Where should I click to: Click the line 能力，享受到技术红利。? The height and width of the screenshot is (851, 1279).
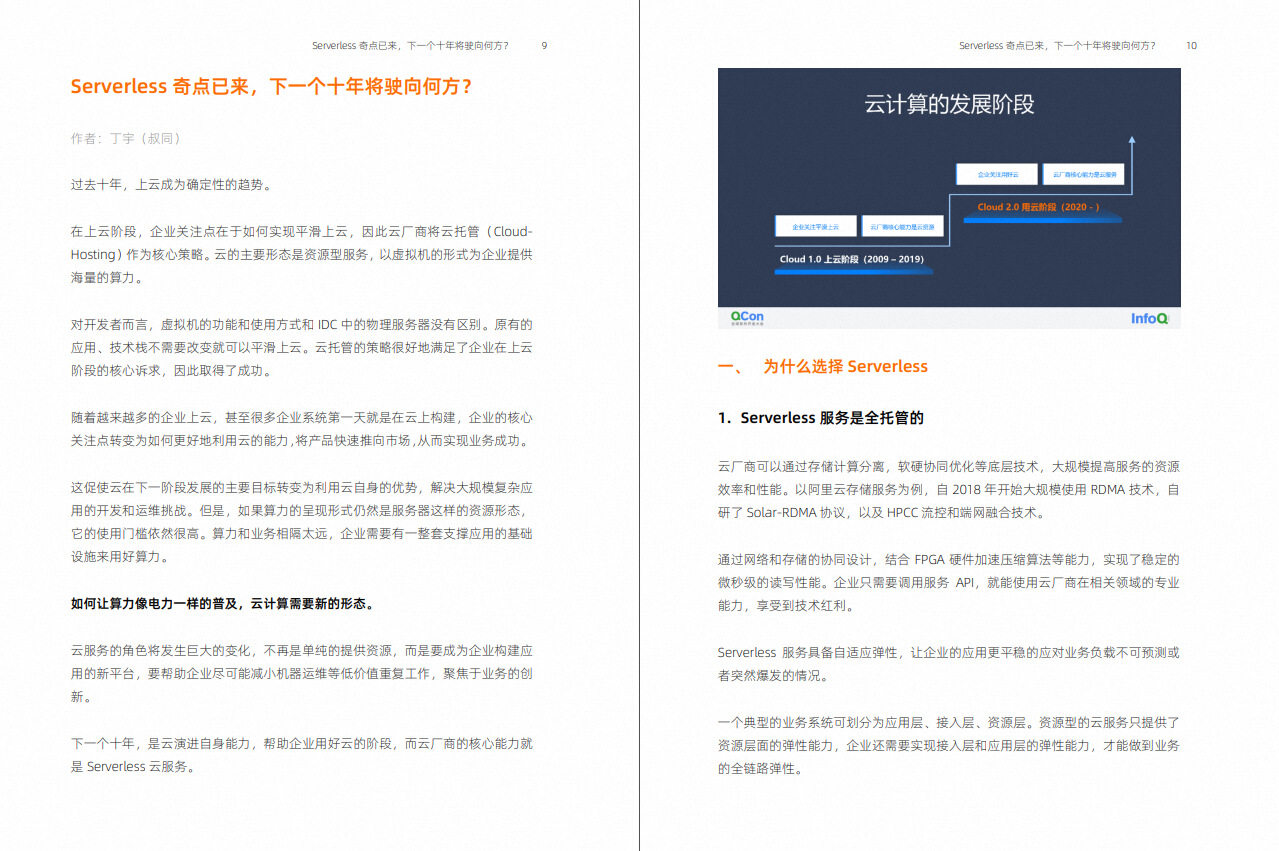pyautogui.click(x=785, y=606)
